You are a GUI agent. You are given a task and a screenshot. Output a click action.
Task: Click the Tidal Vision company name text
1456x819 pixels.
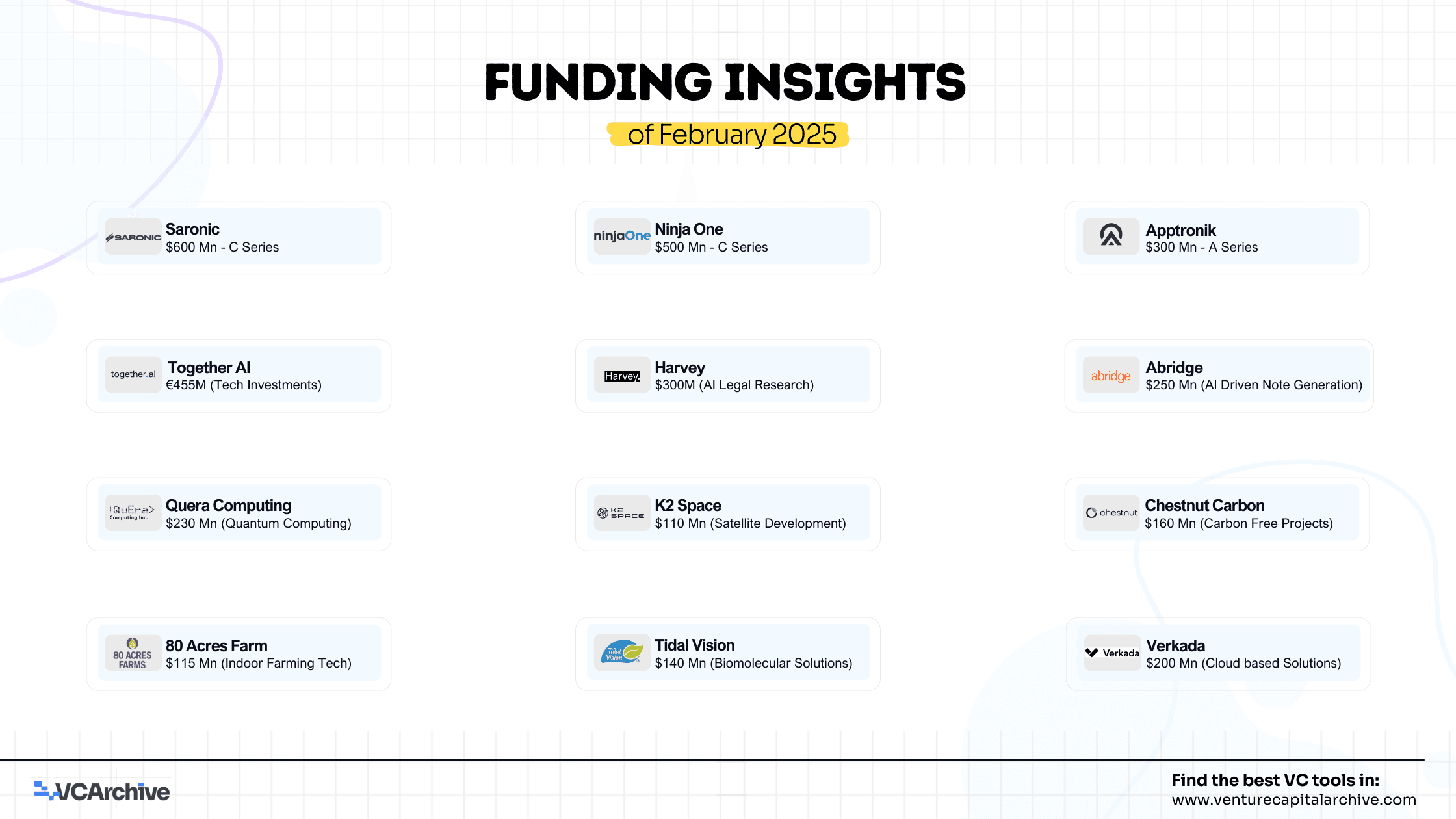coord(695,645)
